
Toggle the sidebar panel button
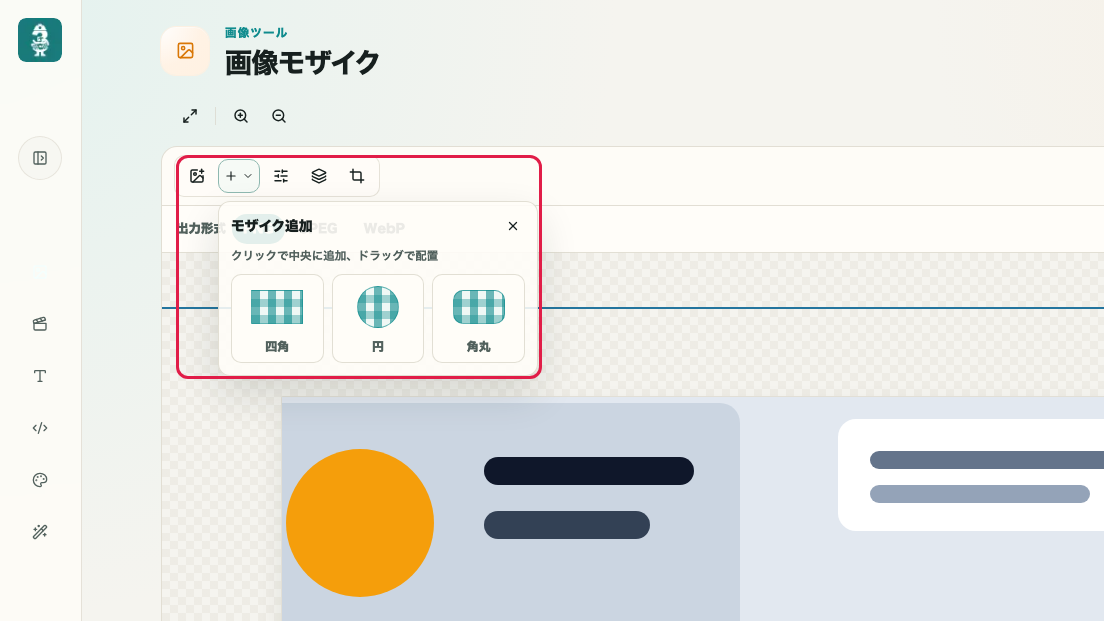point(40,158)
